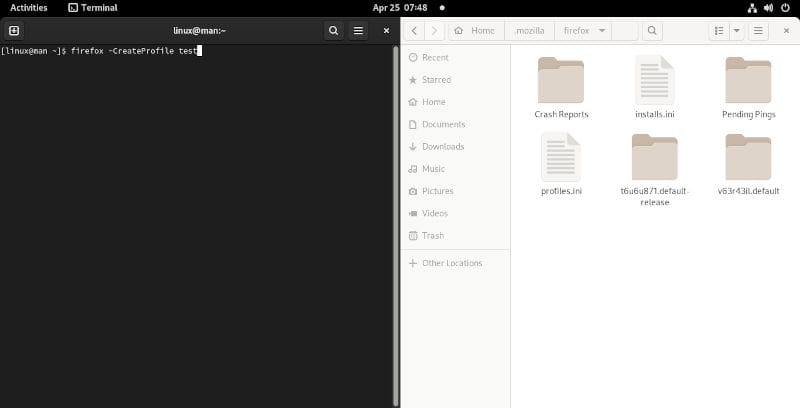Open the firefox path dropdown arrow

click(602, 31)
